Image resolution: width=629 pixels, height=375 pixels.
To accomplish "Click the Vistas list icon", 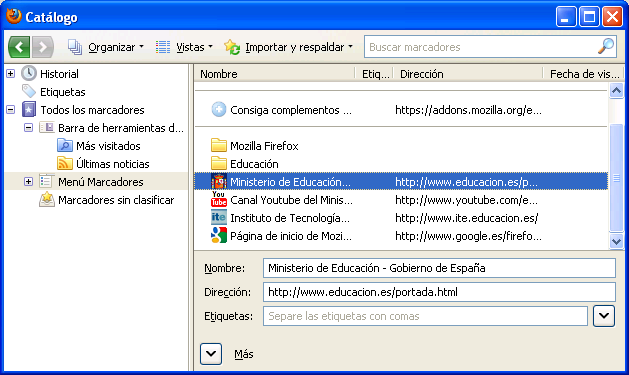I will 163,47.
